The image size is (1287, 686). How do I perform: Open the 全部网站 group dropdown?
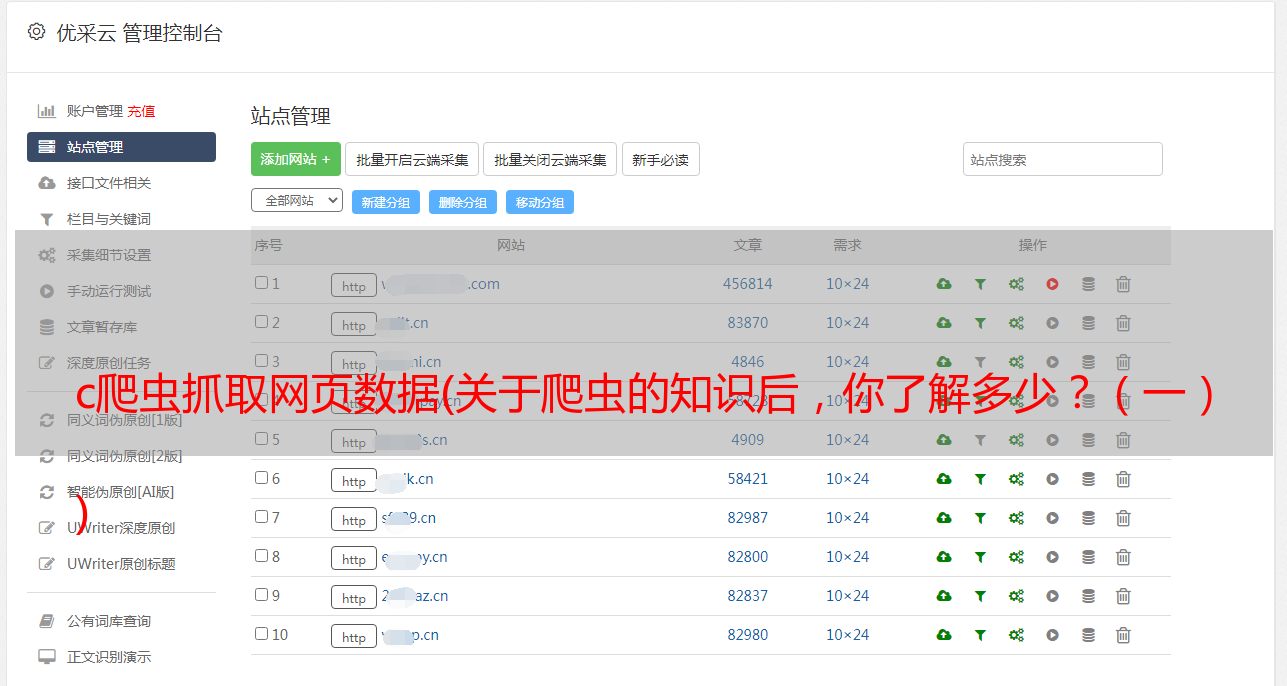[297, 201]
